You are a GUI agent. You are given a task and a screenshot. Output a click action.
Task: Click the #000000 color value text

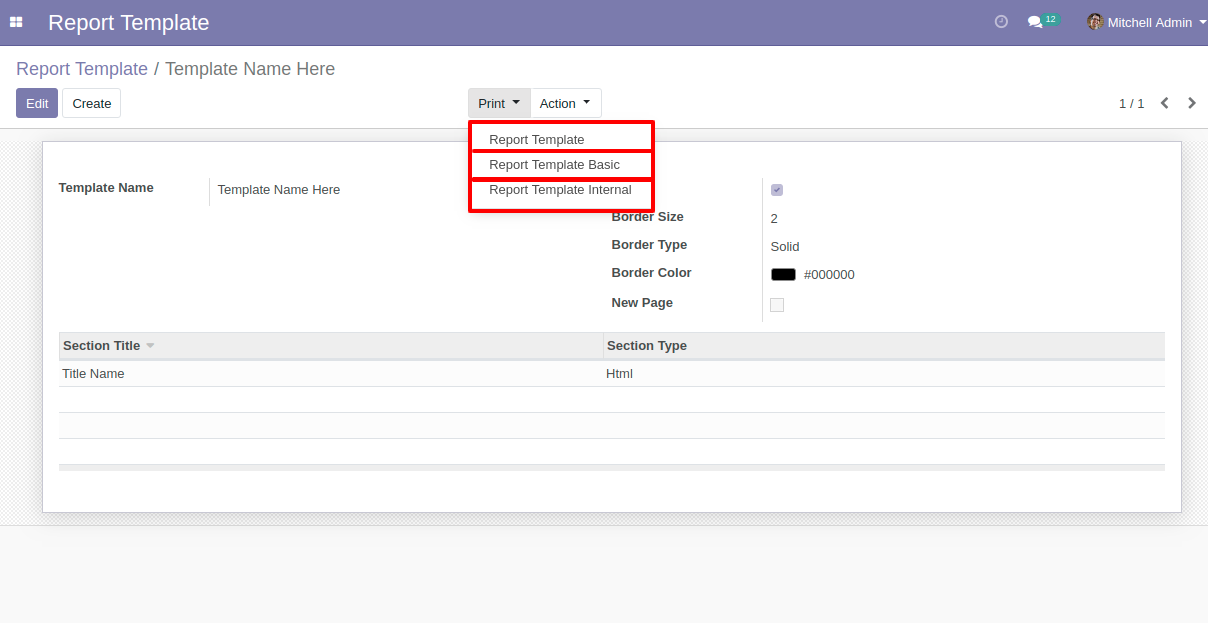pyautogui.click(x=829, y=275)
